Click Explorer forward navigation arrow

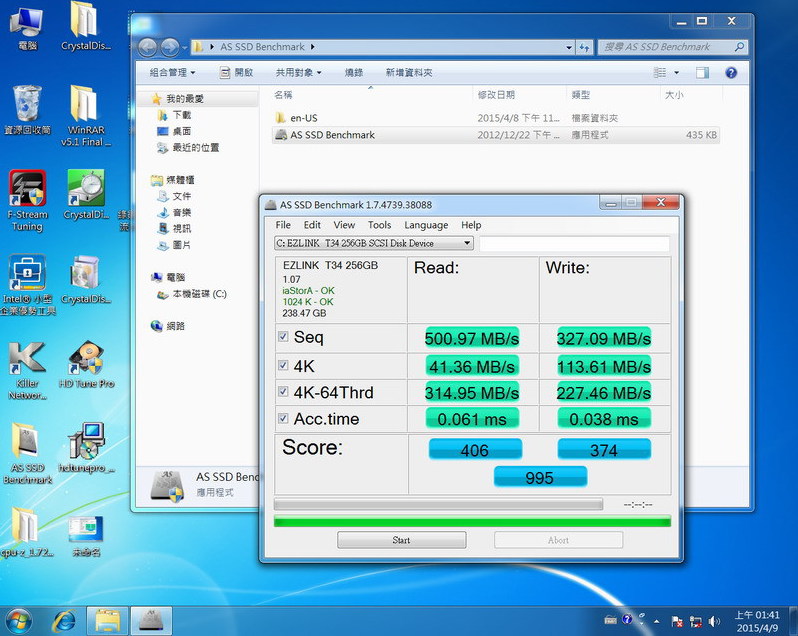pos(170,48)
